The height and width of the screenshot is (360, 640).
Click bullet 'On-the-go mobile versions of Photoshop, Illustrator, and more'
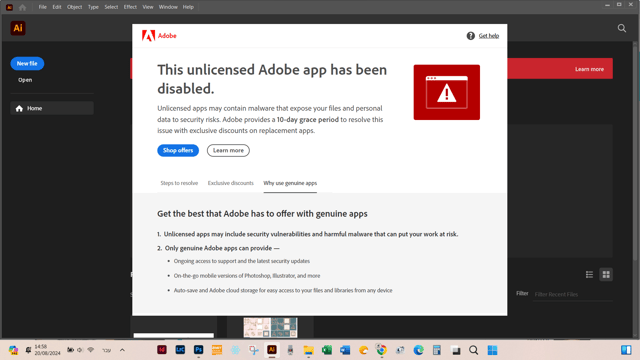coord(247,276)
